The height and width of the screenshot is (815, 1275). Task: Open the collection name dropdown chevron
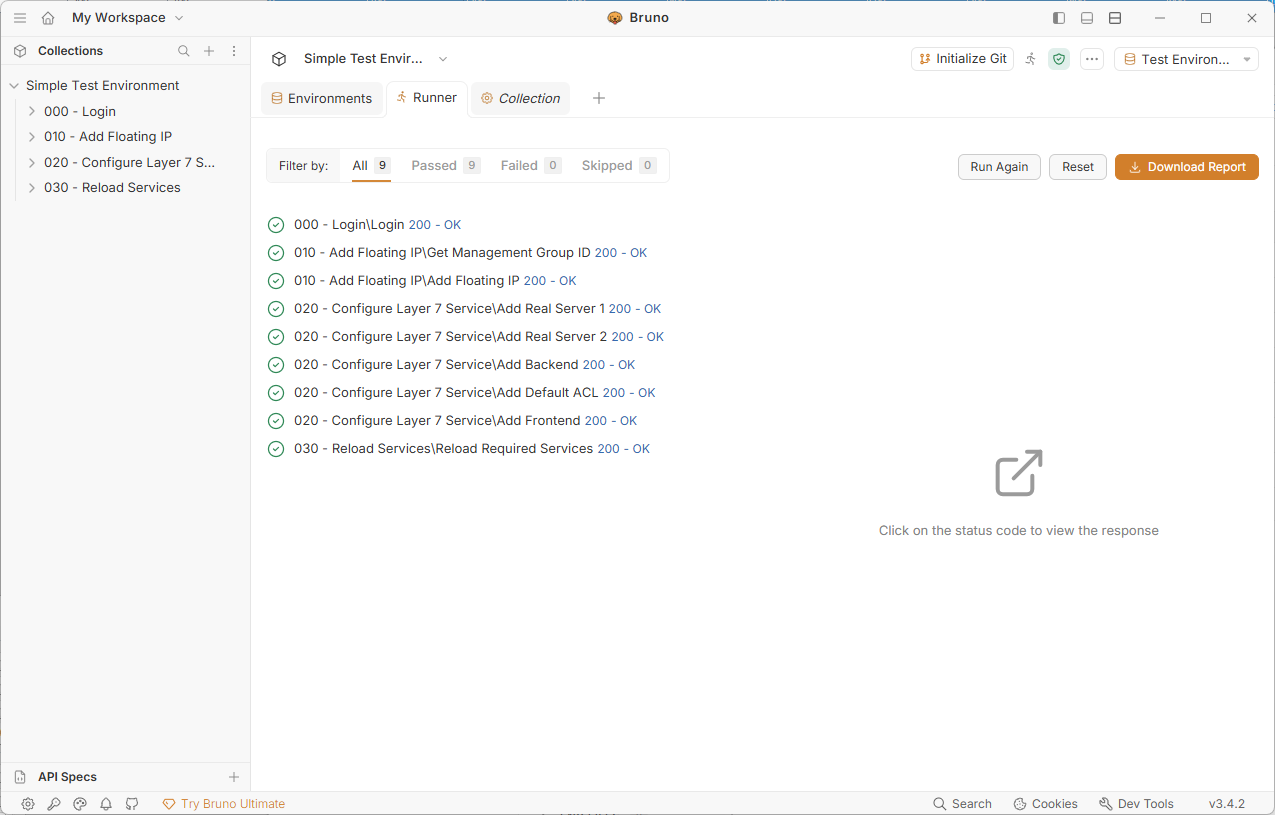coord(443,59)
